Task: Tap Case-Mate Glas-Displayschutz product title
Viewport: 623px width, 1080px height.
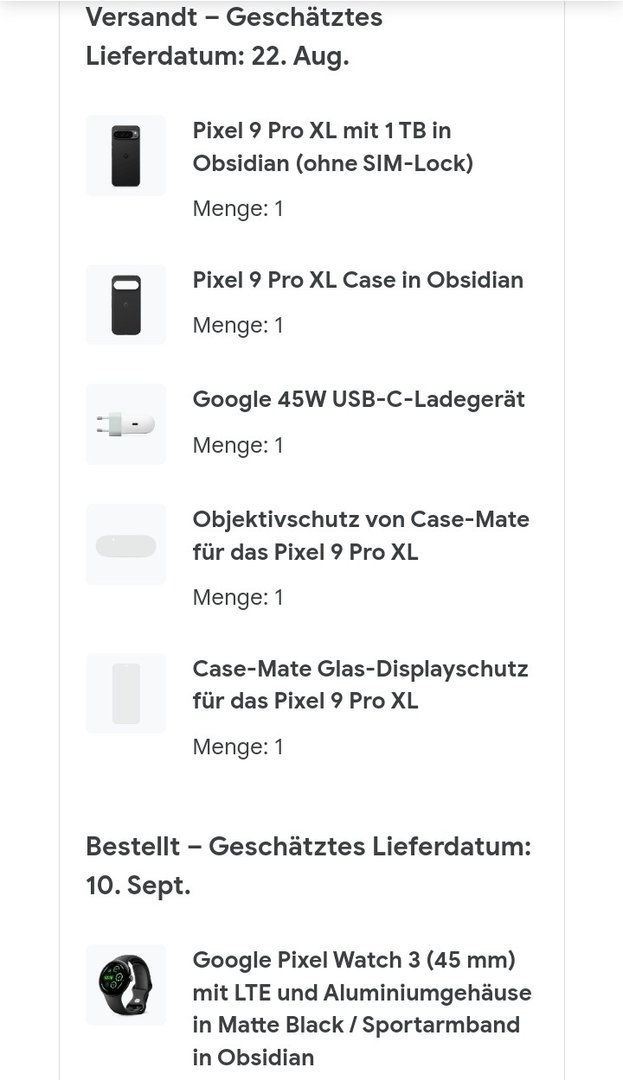Action: [360, 684]
